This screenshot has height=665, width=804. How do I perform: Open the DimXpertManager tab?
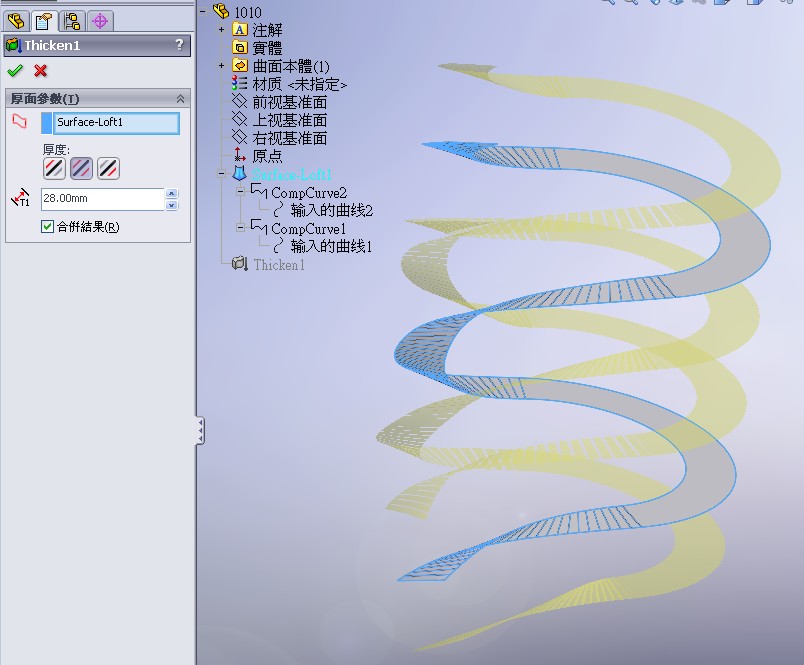point(100,21)
